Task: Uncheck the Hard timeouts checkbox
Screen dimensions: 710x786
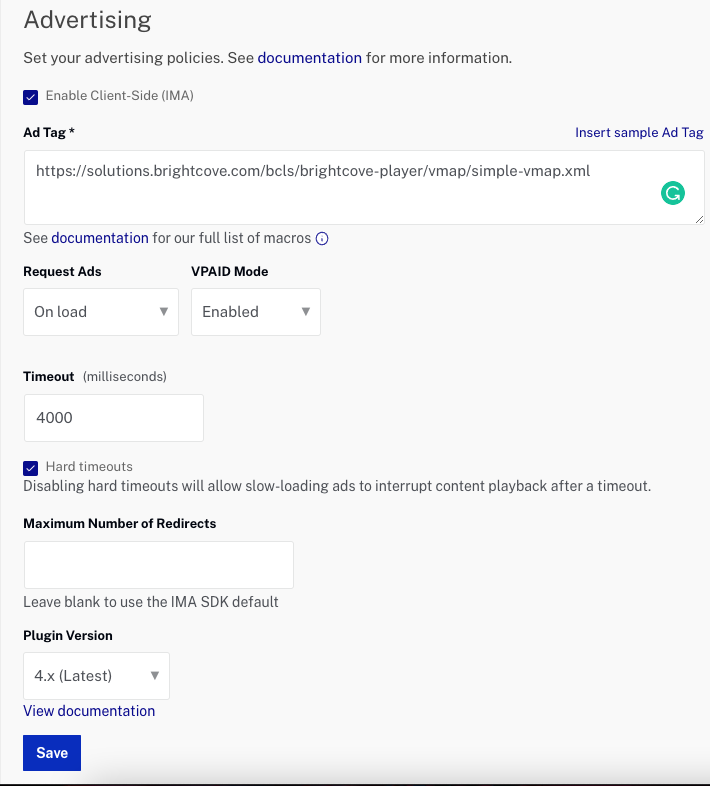Action: (31, 467)
